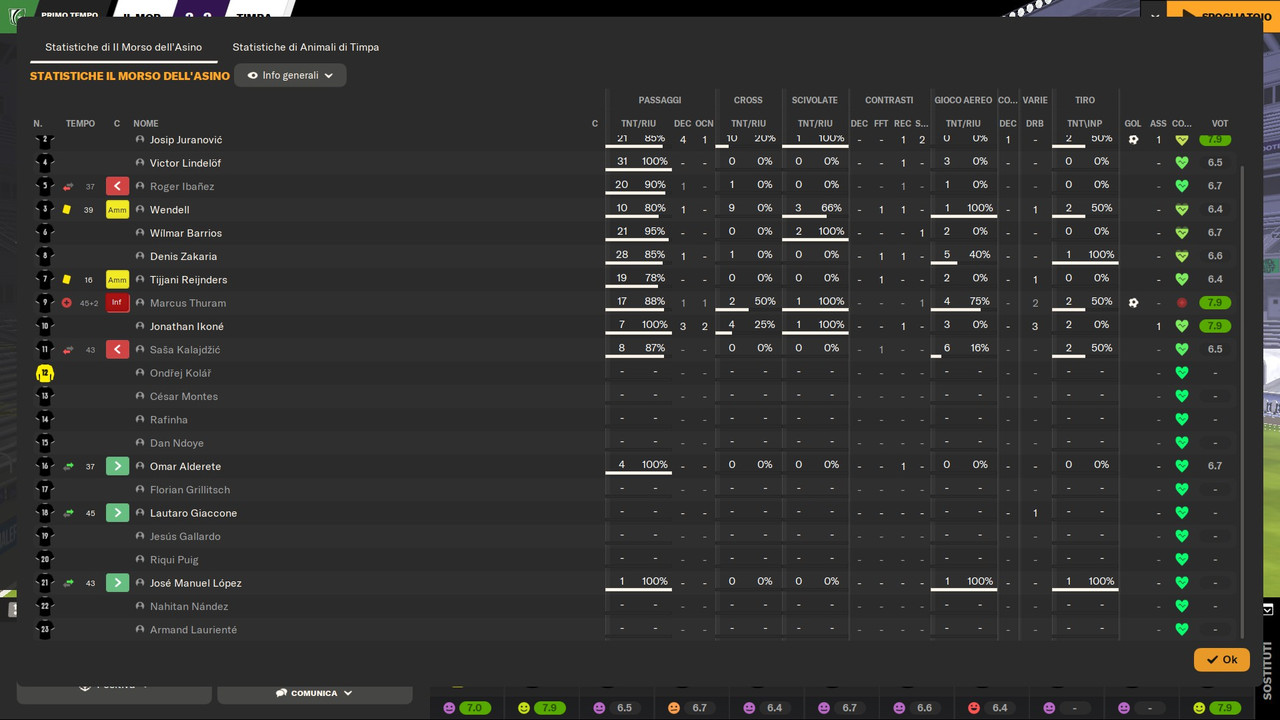Sort by the TEMPO column header

click(80, 124)
